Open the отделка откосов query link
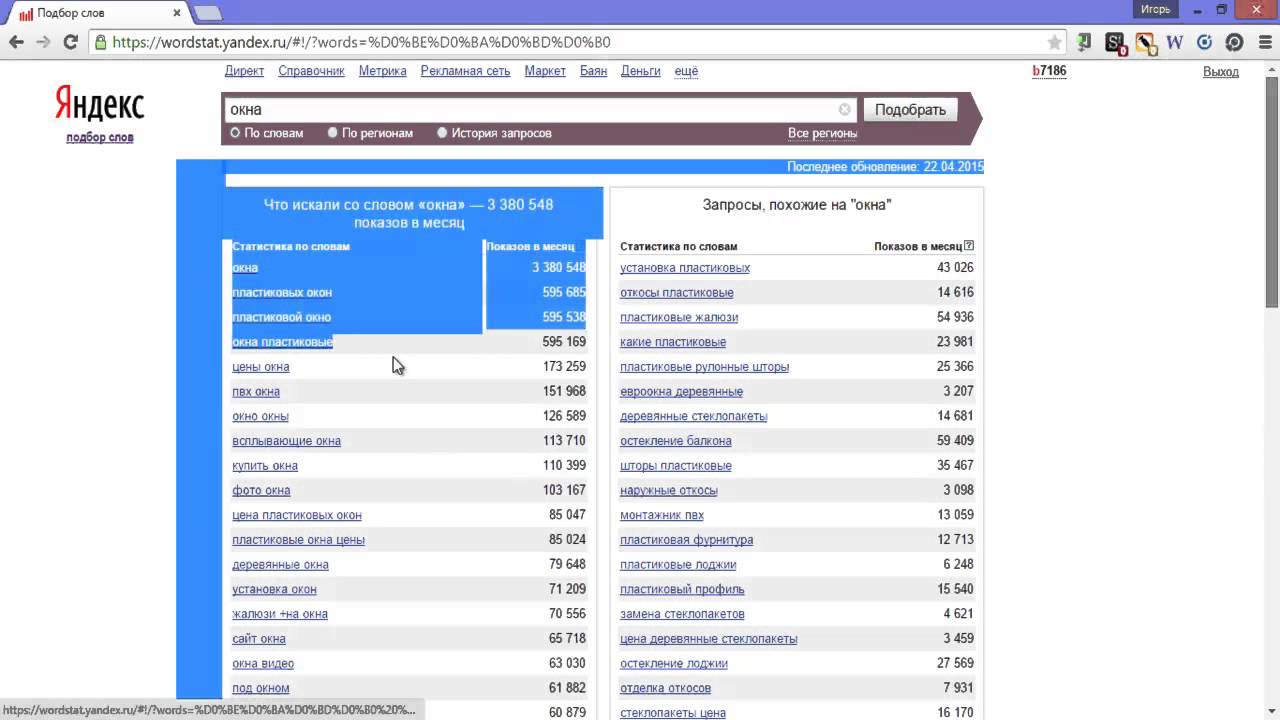 click(665, 688)
